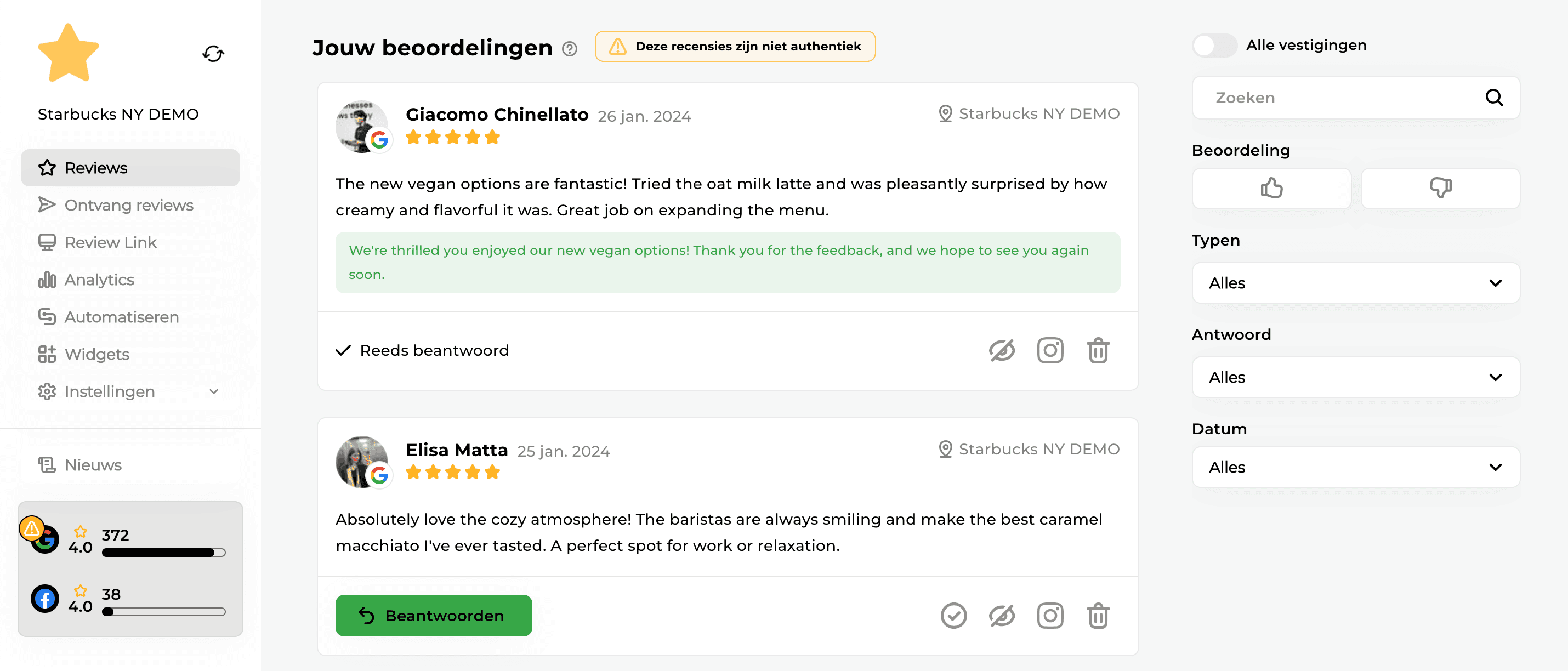Screen dimensions: 1568x671
Task: Filter by thumbs up rating
Action: (1271, 188)
